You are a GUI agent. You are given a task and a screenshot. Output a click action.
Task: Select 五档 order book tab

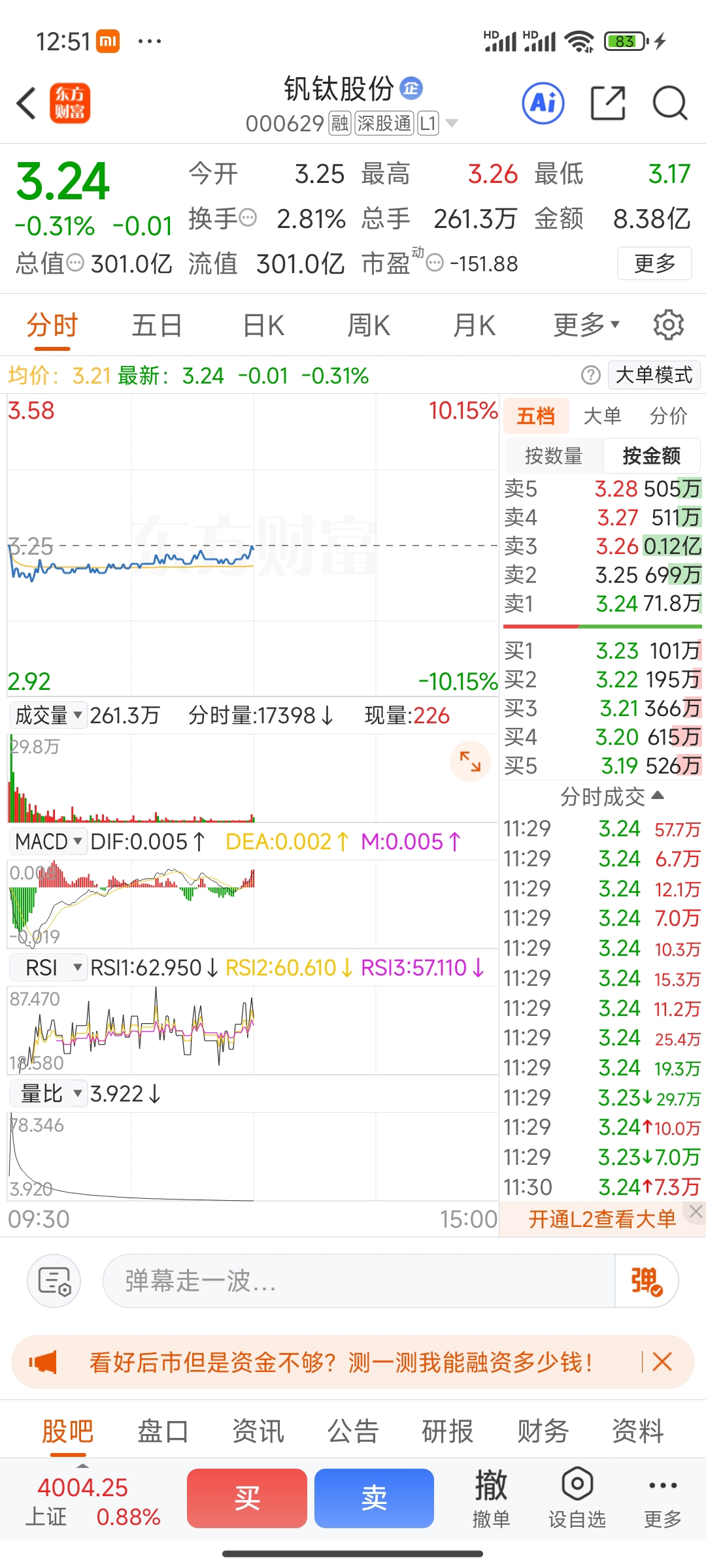coord(535,416)
